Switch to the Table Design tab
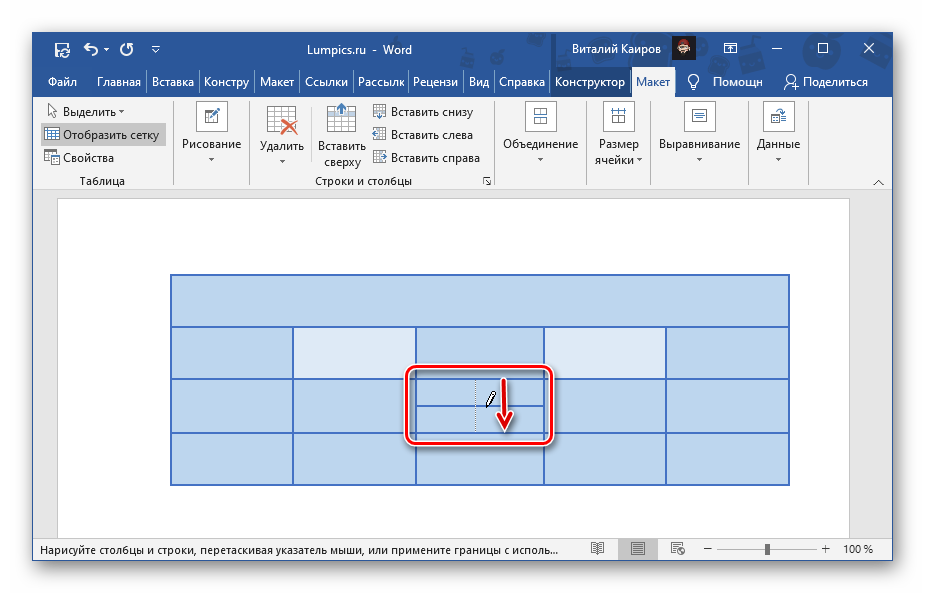 (x=590, y=82)
